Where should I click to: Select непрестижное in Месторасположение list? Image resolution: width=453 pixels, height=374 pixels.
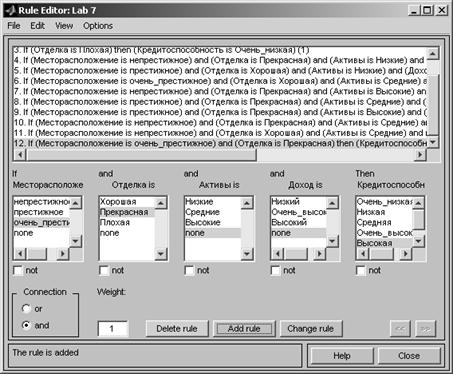point(42,202)
